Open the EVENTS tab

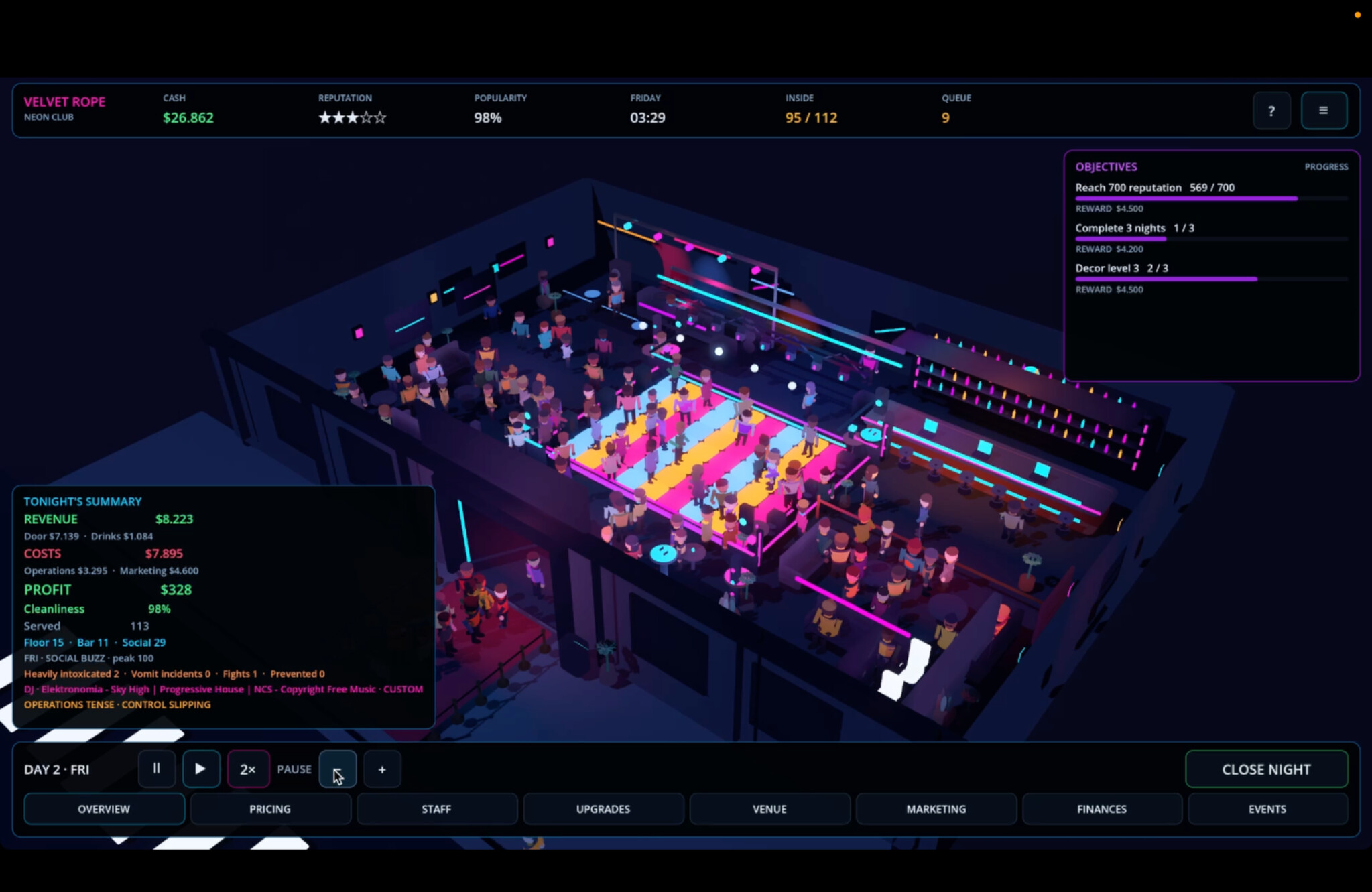pos(1267,808)
